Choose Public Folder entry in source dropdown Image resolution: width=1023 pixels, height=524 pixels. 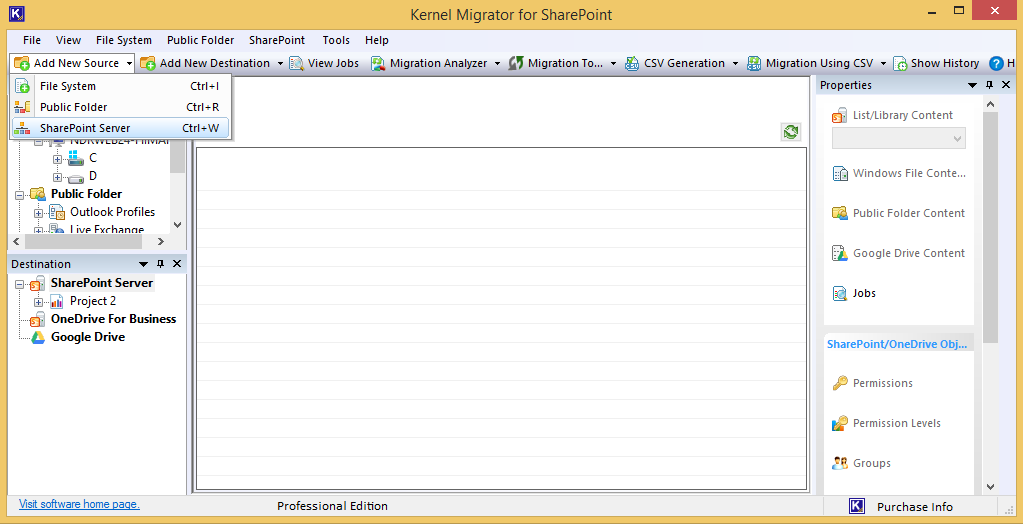121,107
